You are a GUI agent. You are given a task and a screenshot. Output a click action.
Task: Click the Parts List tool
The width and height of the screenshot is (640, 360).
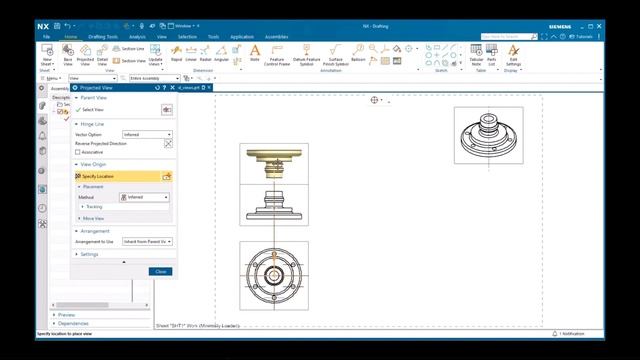tap(491, 55)
